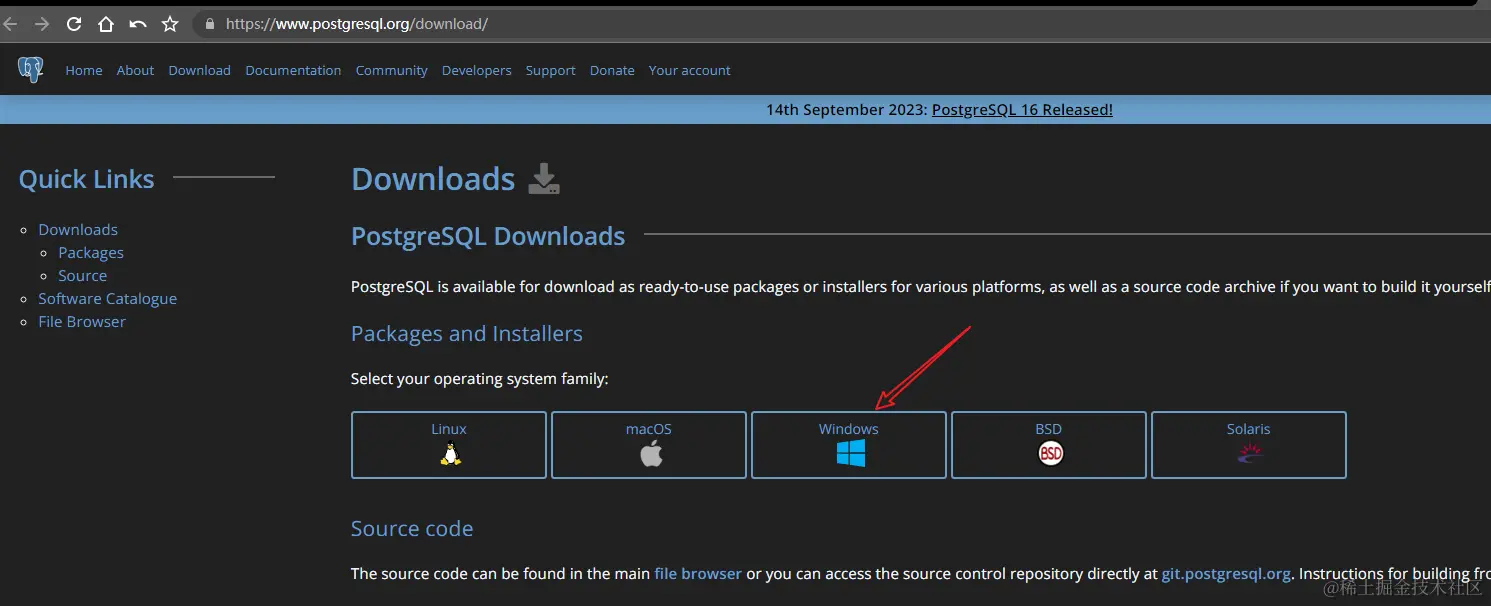Select the BSD operating system button

pyautogui.click(x=1049, y=445)
